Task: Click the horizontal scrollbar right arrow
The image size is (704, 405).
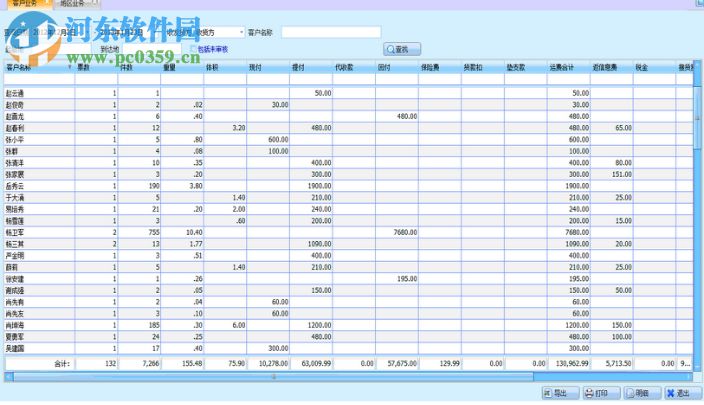Action: (x=689, y=377)
